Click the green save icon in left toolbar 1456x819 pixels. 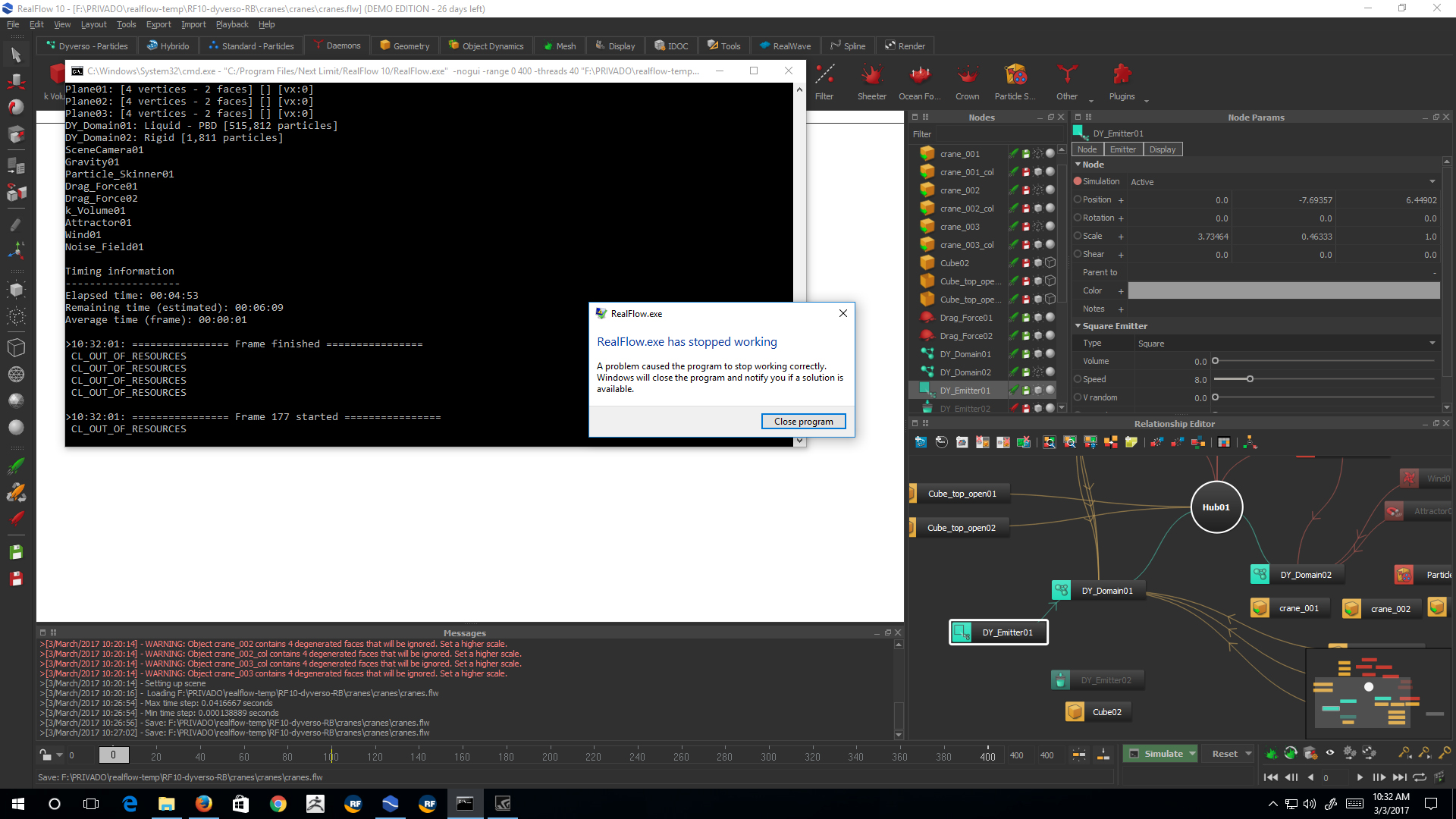click(16, 552)
